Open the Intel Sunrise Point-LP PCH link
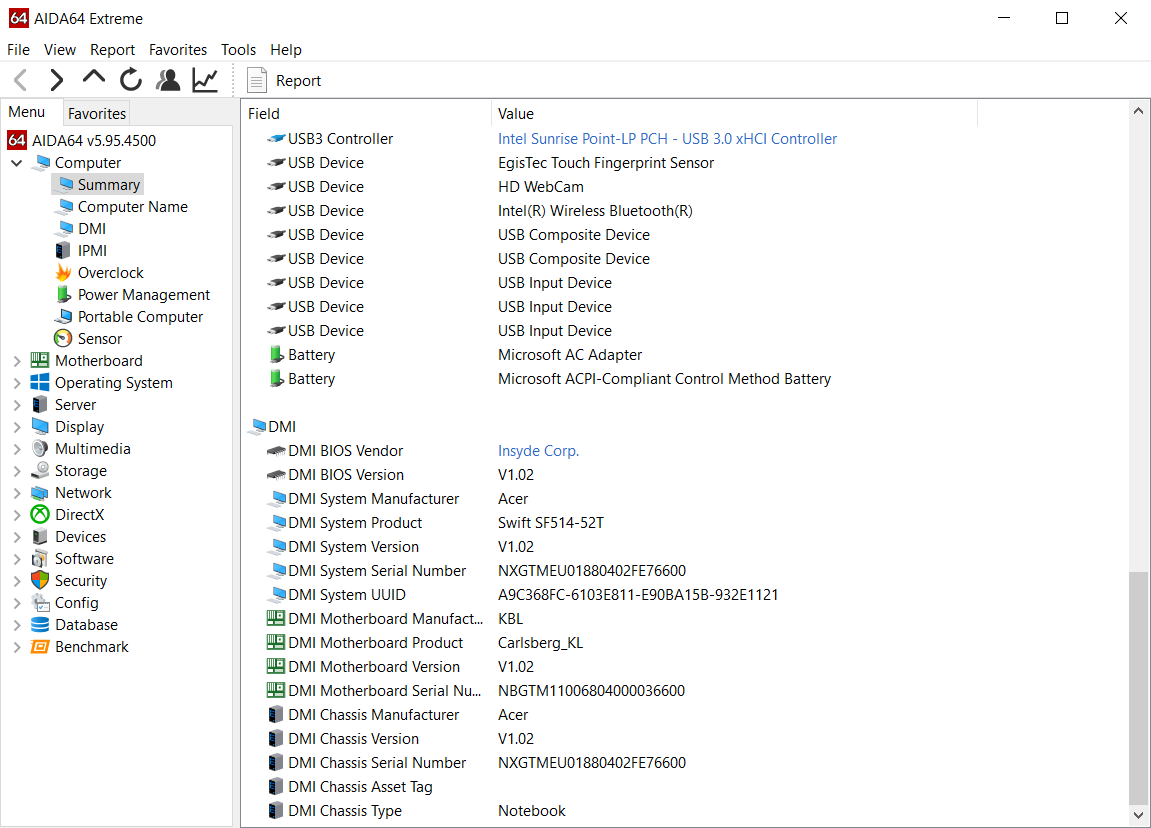The image size is (1151, 828). [x=667, y=139]
